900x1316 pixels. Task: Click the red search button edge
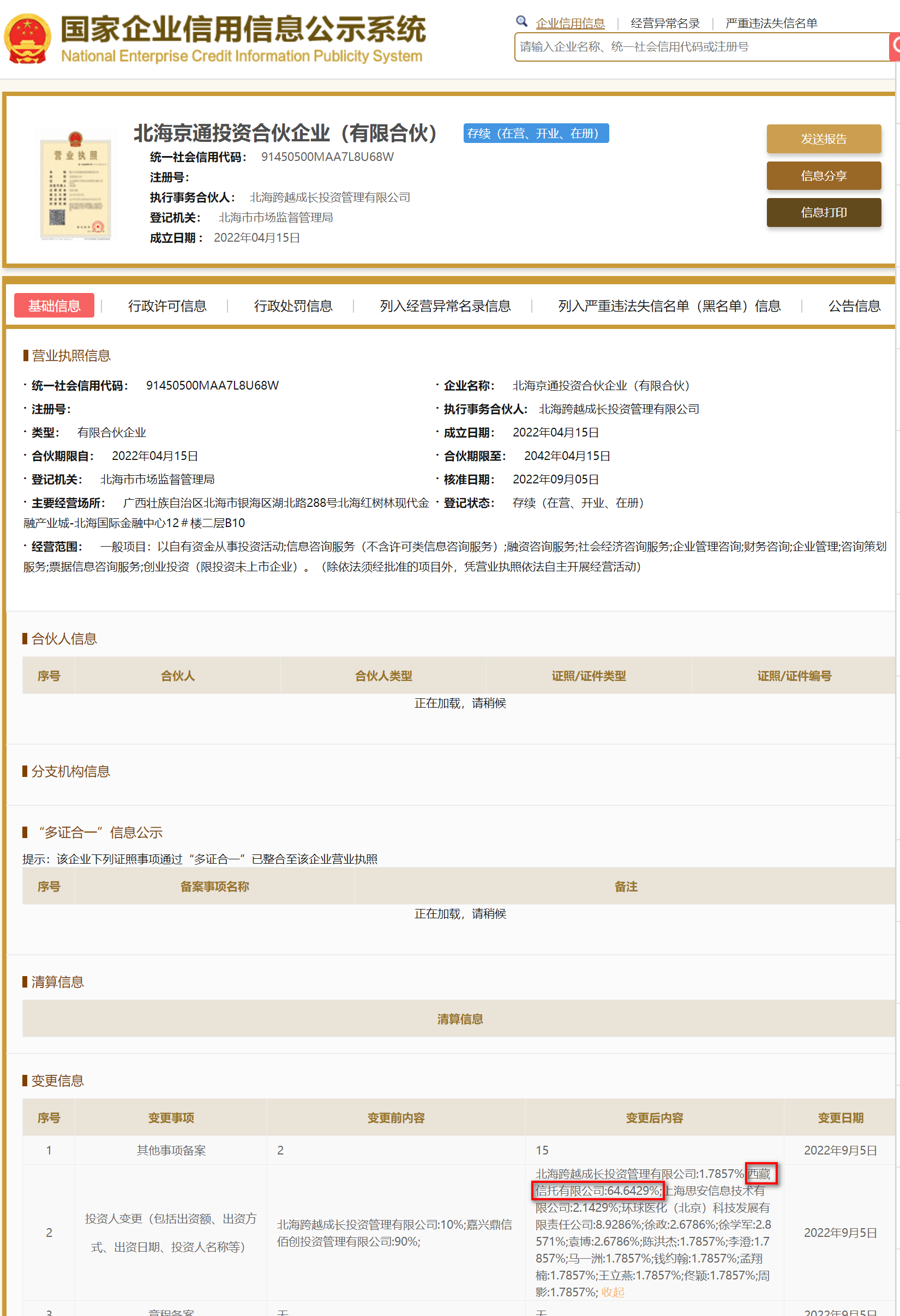895,46
